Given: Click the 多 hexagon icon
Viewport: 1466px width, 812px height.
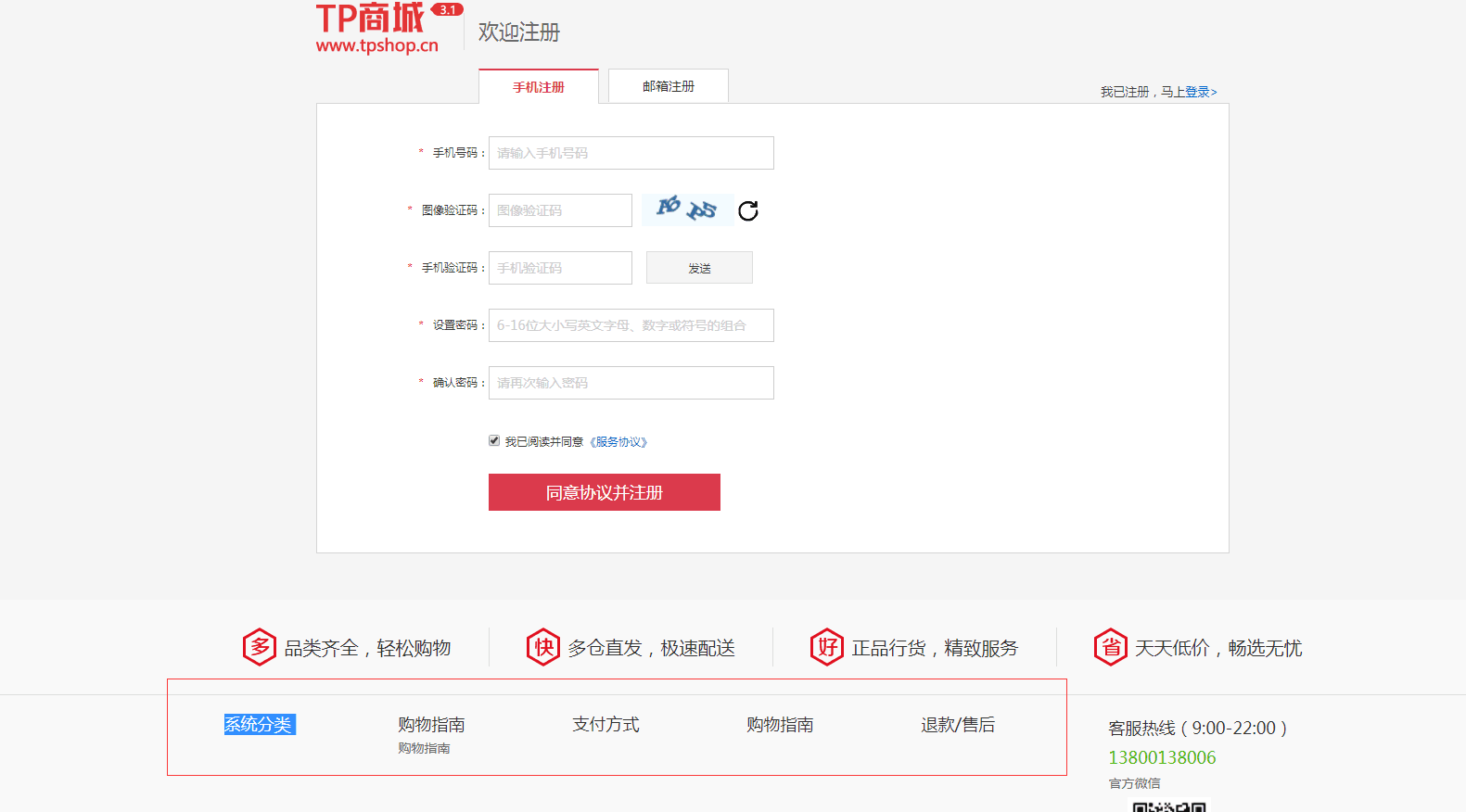Looking at the screenshot, I should pyautogui.click(x=260, y=647).
